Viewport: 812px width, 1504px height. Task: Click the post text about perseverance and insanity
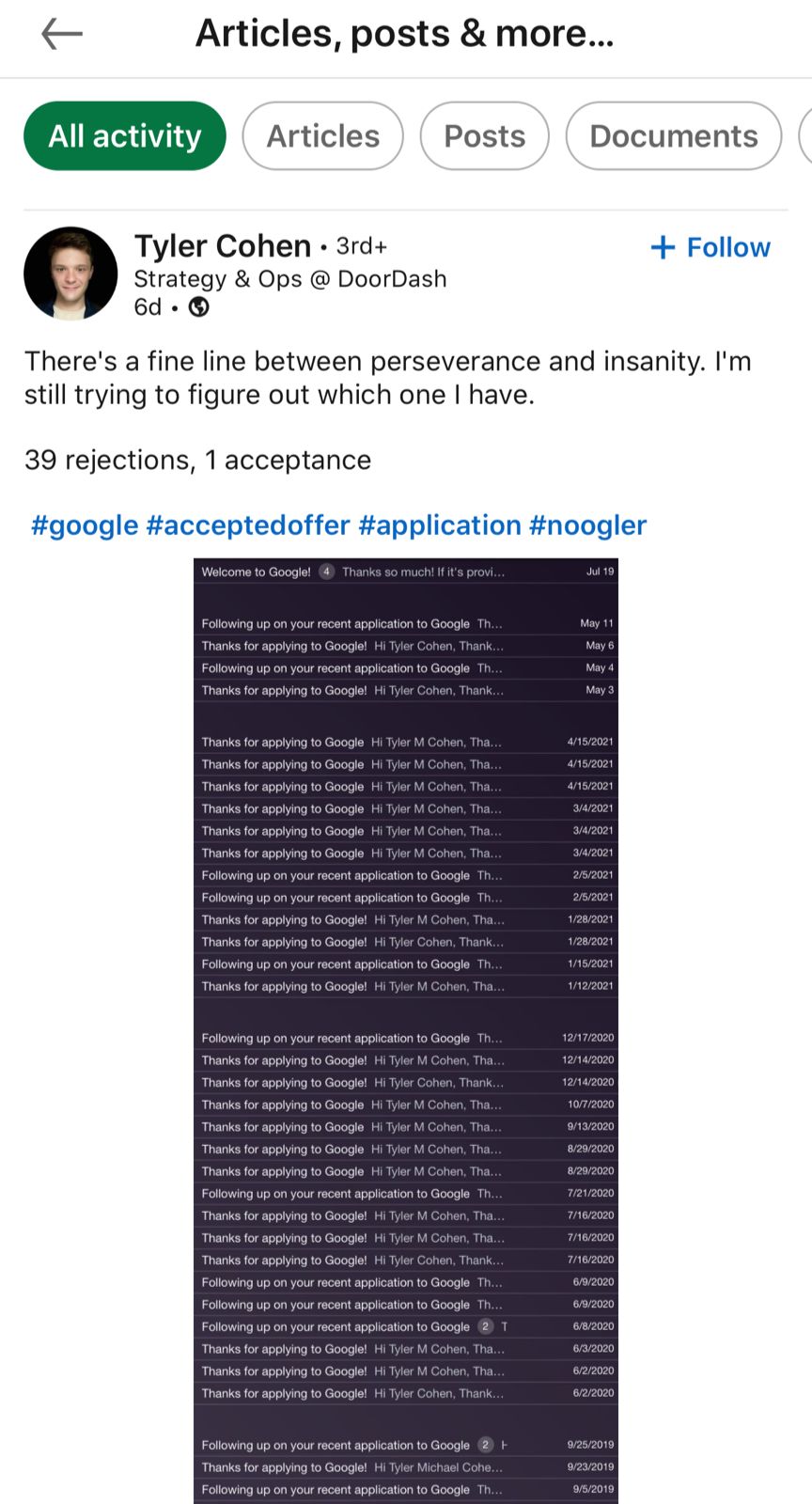388,378
